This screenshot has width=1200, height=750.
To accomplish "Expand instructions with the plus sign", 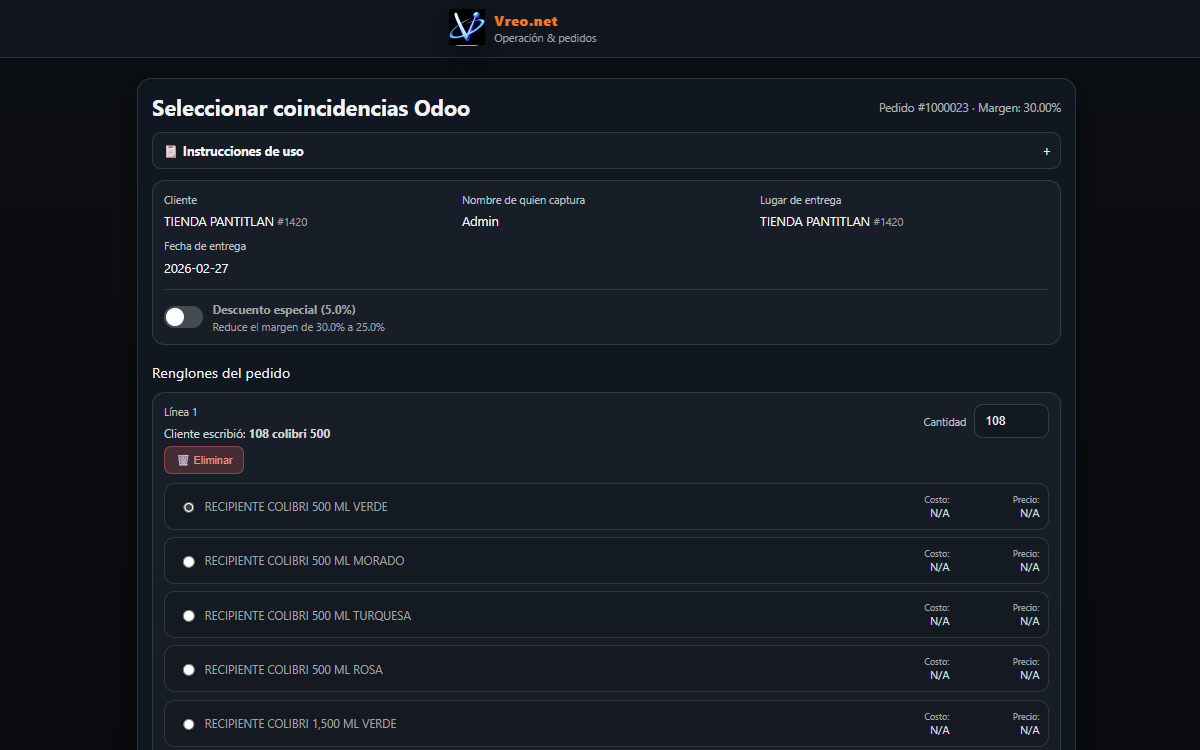I will pos(1046,151).
